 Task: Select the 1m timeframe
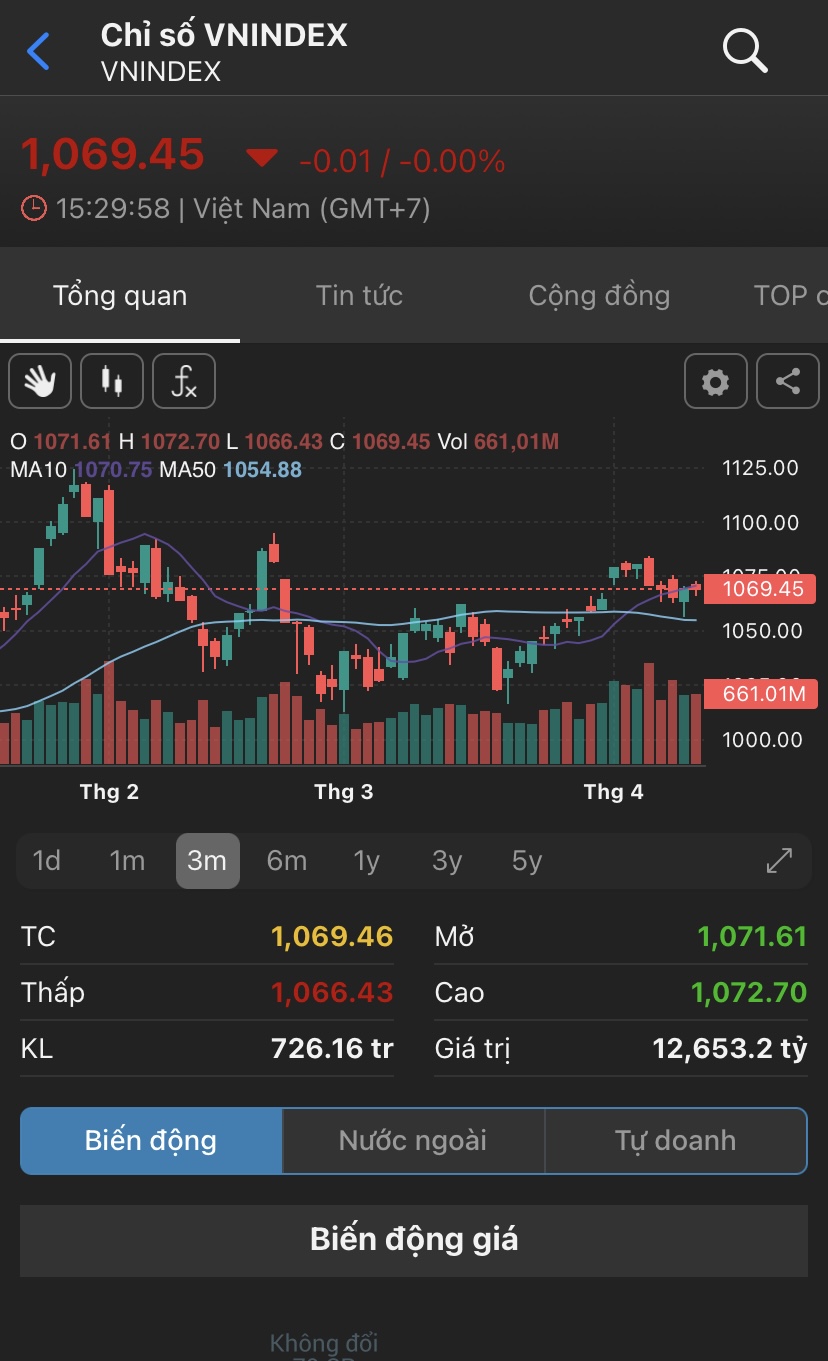tap(127, 861)
